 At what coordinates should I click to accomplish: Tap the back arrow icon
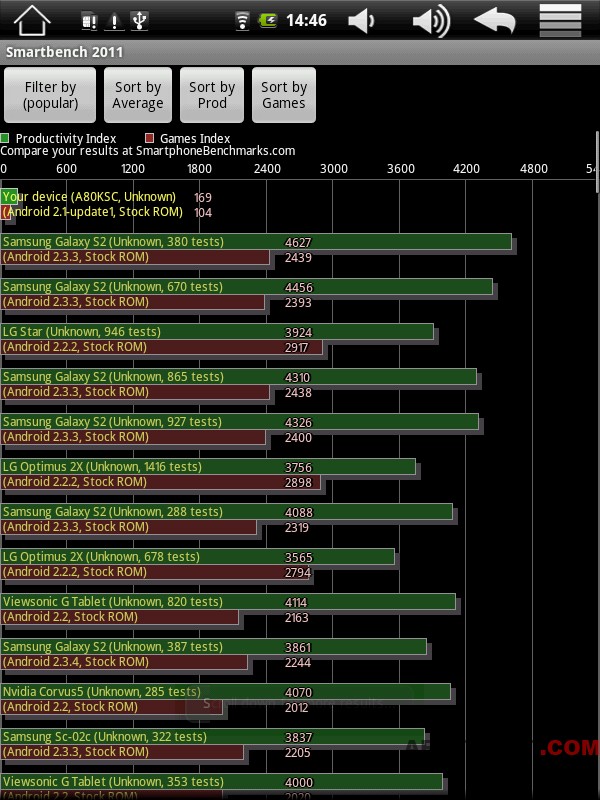495,21
